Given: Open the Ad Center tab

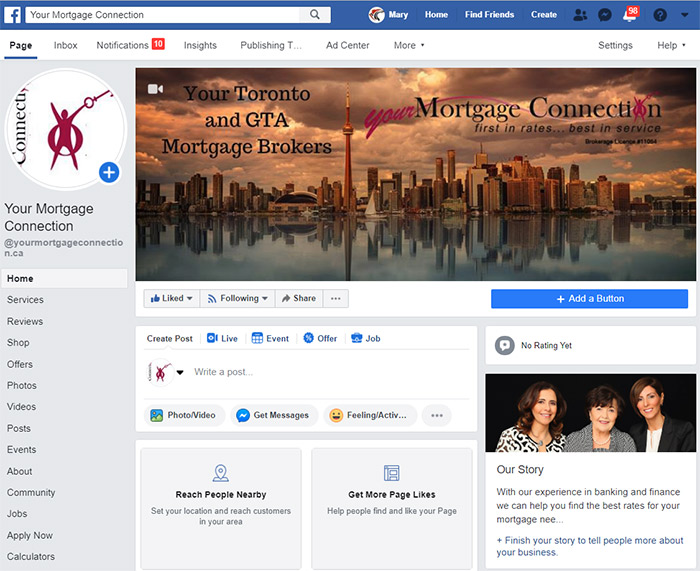Looking at the screenshot, I should [x=348, y=45].
